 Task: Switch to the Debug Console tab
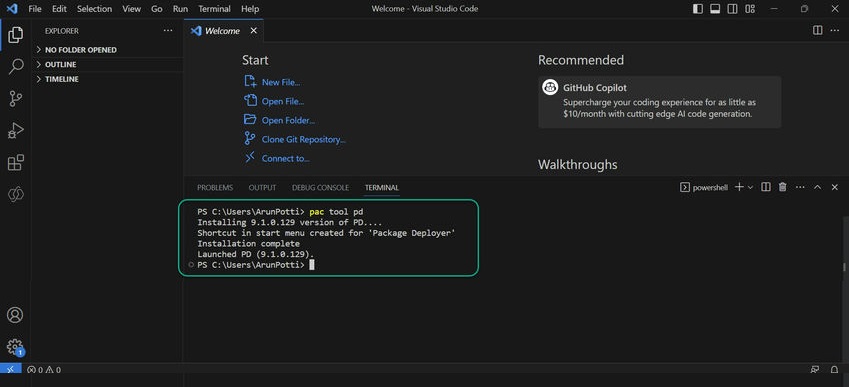320,187
